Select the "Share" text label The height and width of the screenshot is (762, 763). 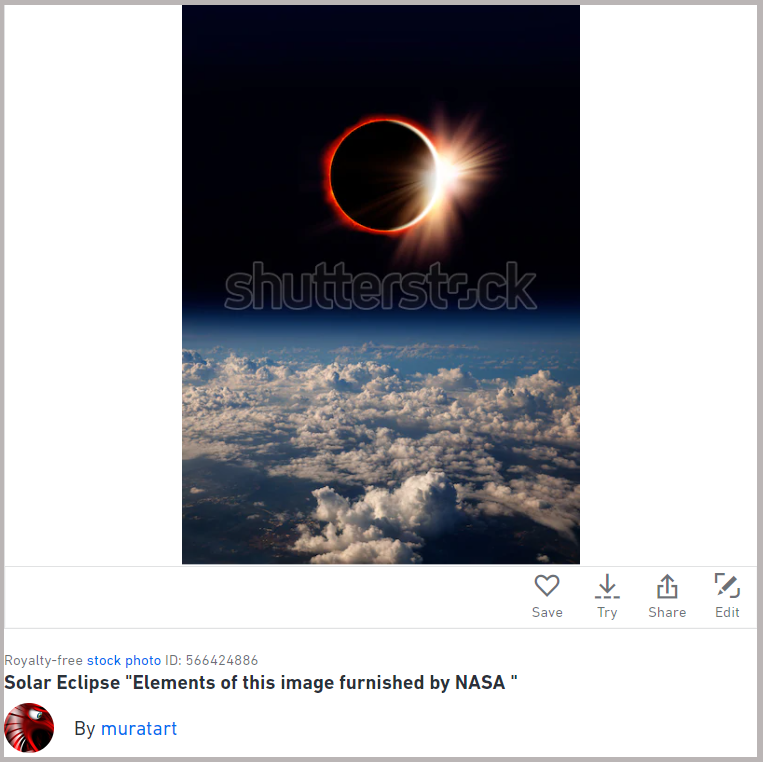667,612
